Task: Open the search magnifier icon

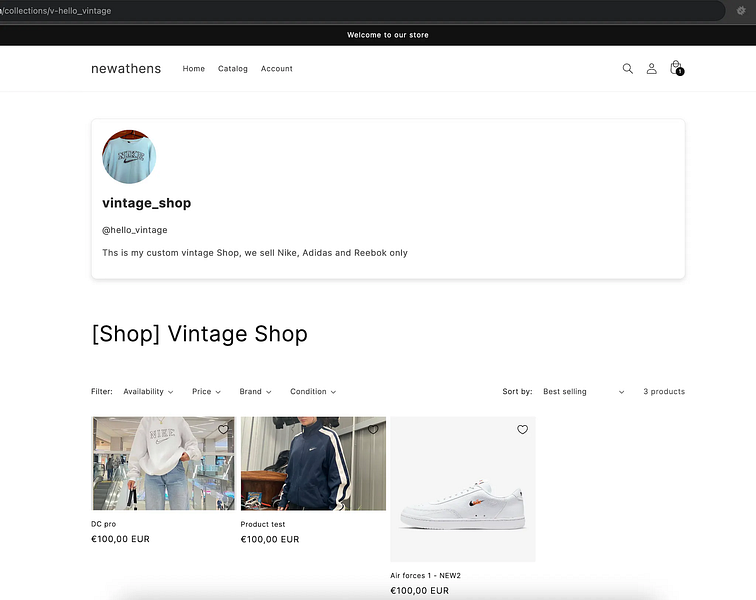Action: click(x=627, y=68)
